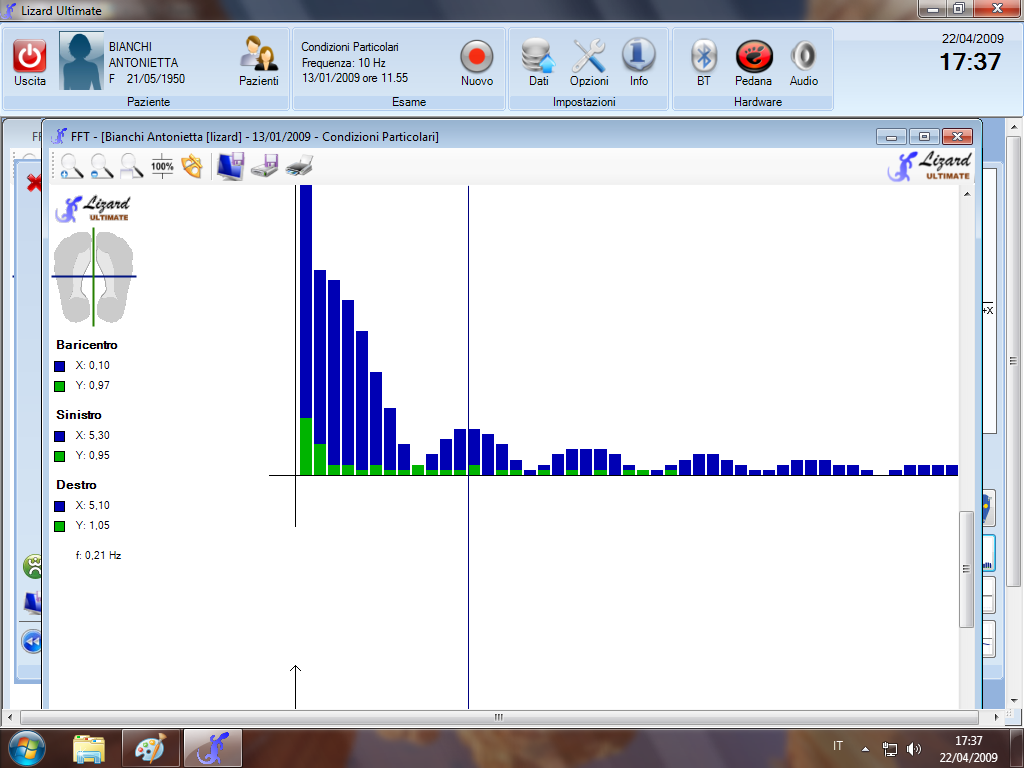Click the Audio speaker hardware icon

coord(803,56)
